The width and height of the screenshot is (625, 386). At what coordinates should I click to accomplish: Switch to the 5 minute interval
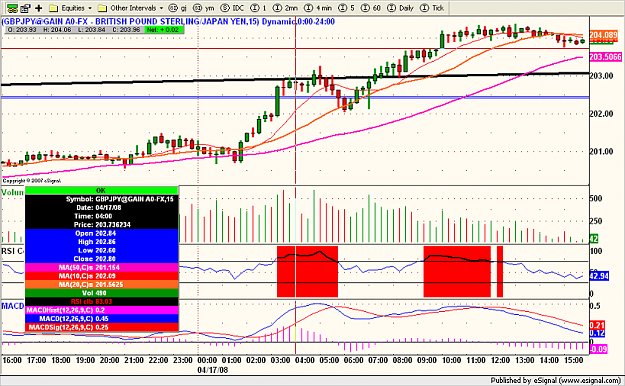[346, 8]
